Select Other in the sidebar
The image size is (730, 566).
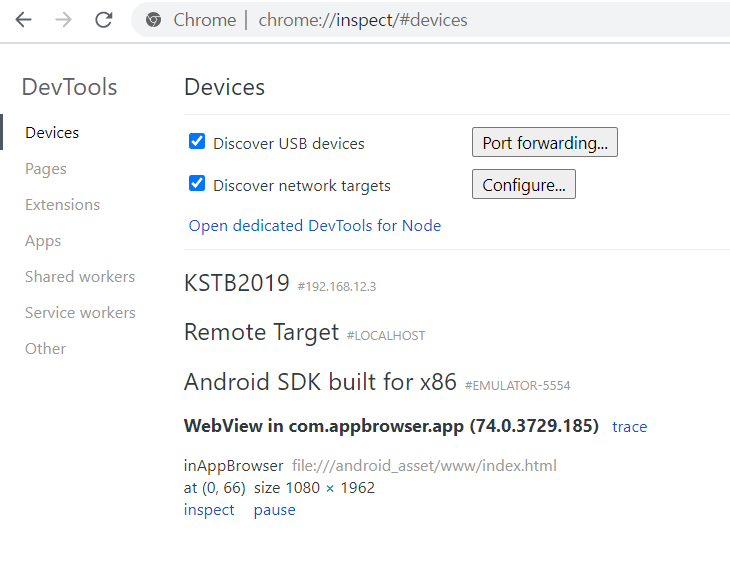click(x=46, y=349)
